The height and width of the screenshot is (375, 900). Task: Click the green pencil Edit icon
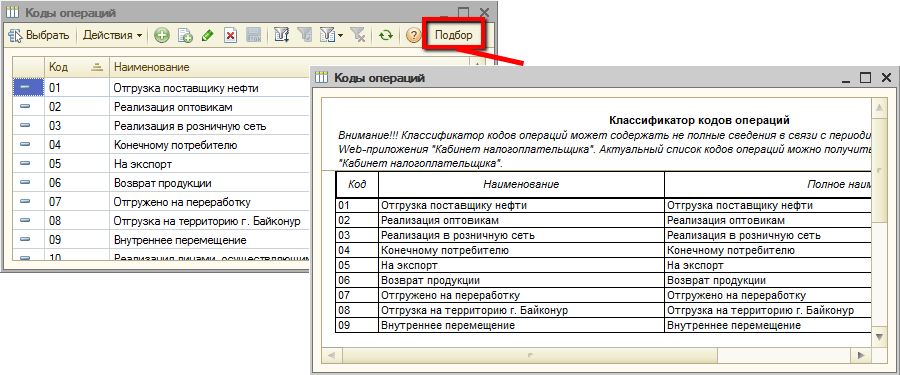[208, 36]
